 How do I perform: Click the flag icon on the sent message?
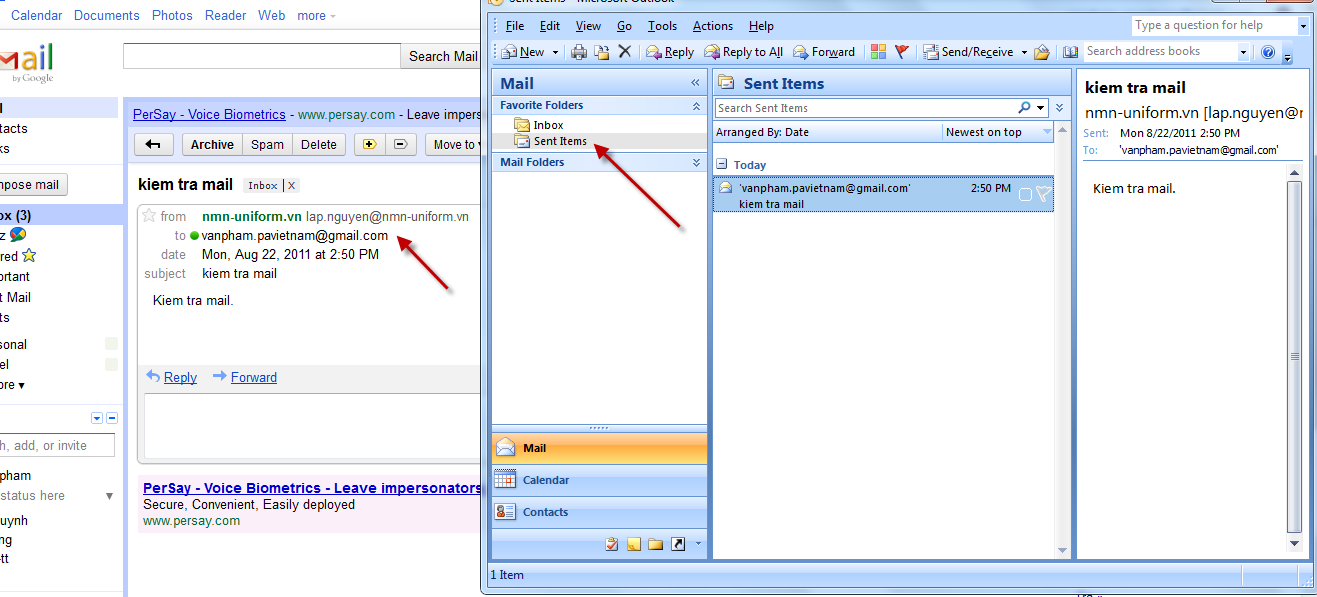click(x=1043, y=195)
